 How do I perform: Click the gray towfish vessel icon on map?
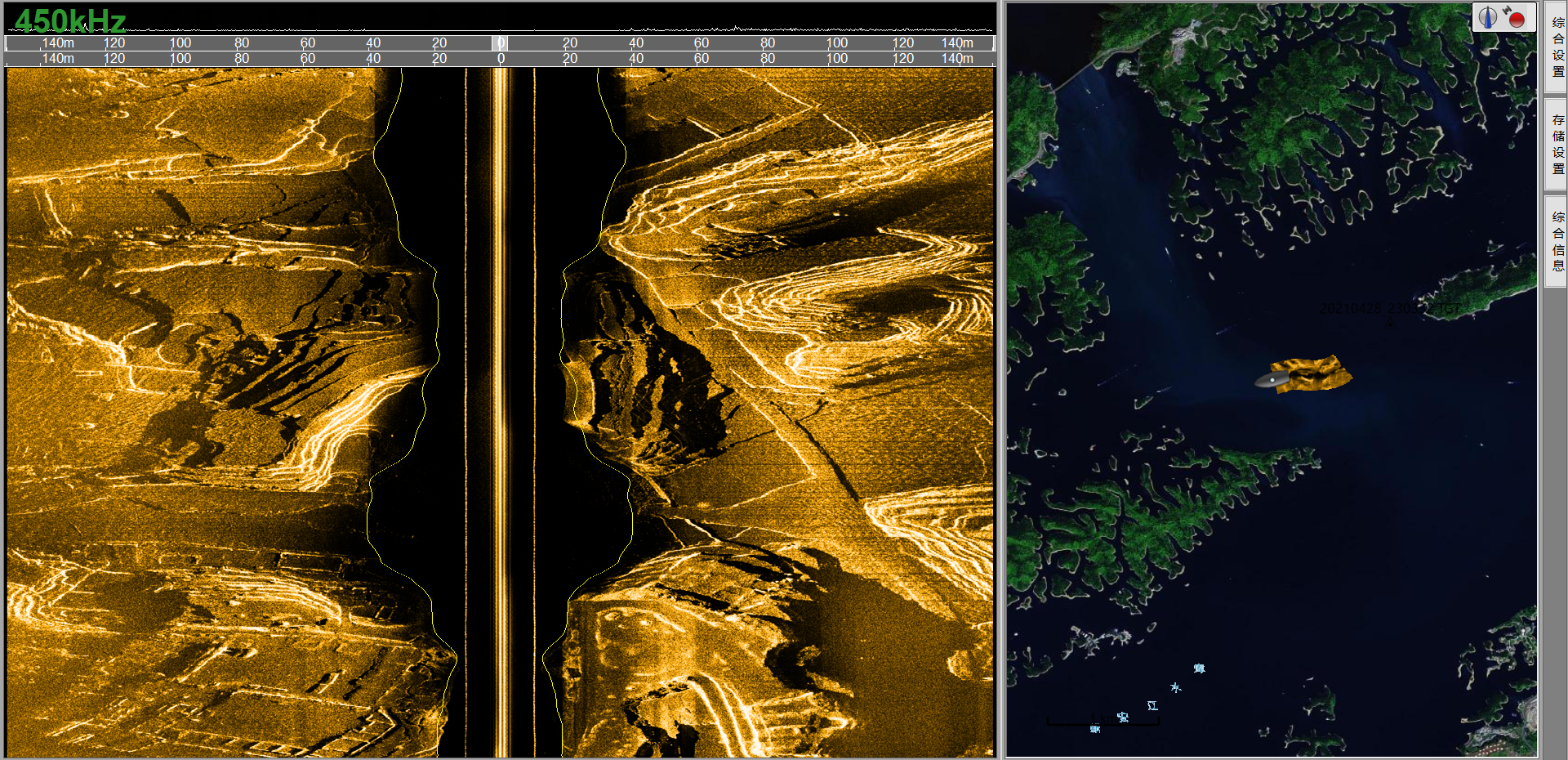click(1270, 379)
